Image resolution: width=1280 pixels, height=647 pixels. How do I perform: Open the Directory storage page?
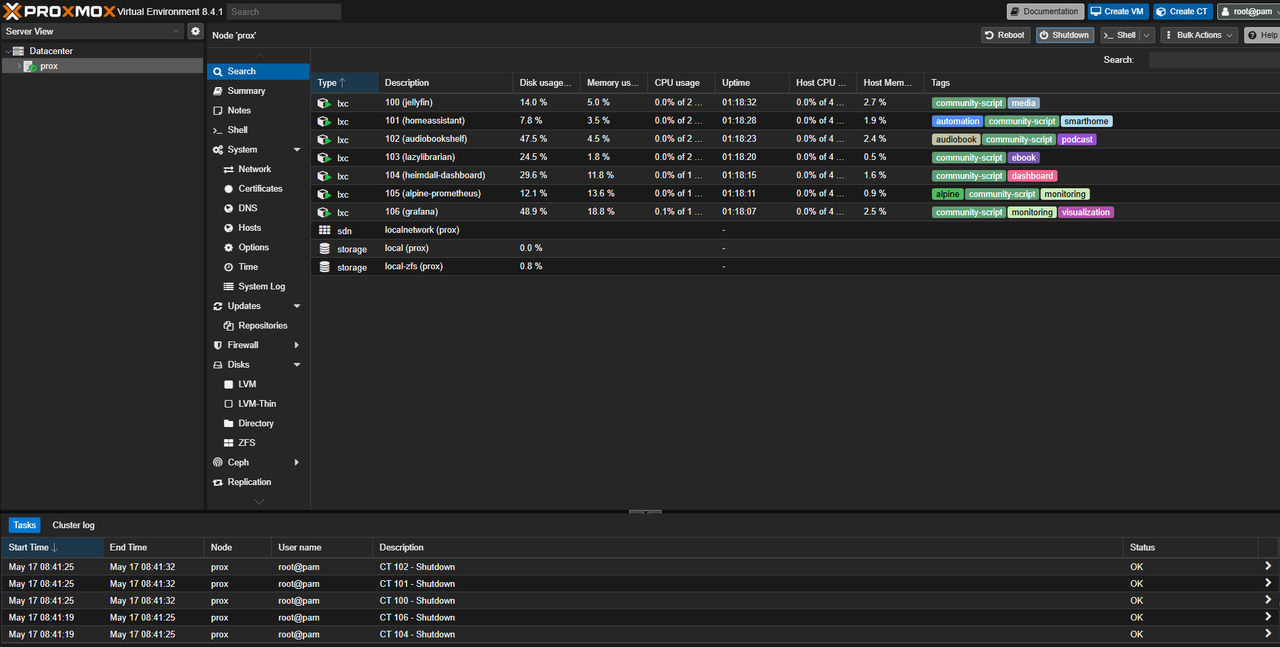(x=256, y=423)
